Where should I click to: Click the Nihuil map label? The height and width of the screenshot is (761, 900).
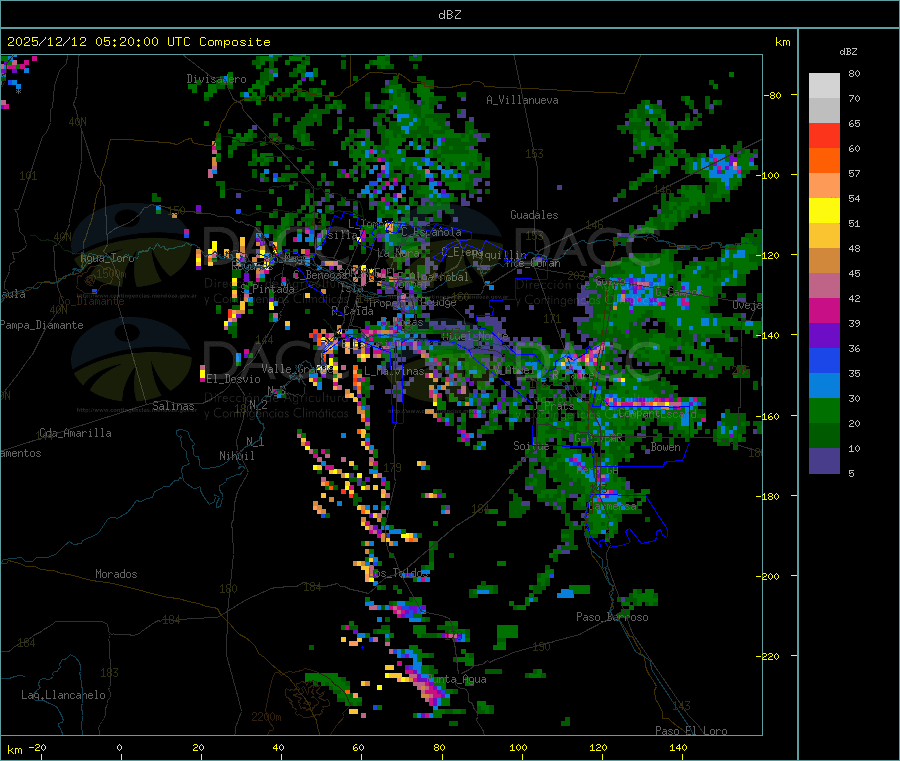(x=236, y=456)
